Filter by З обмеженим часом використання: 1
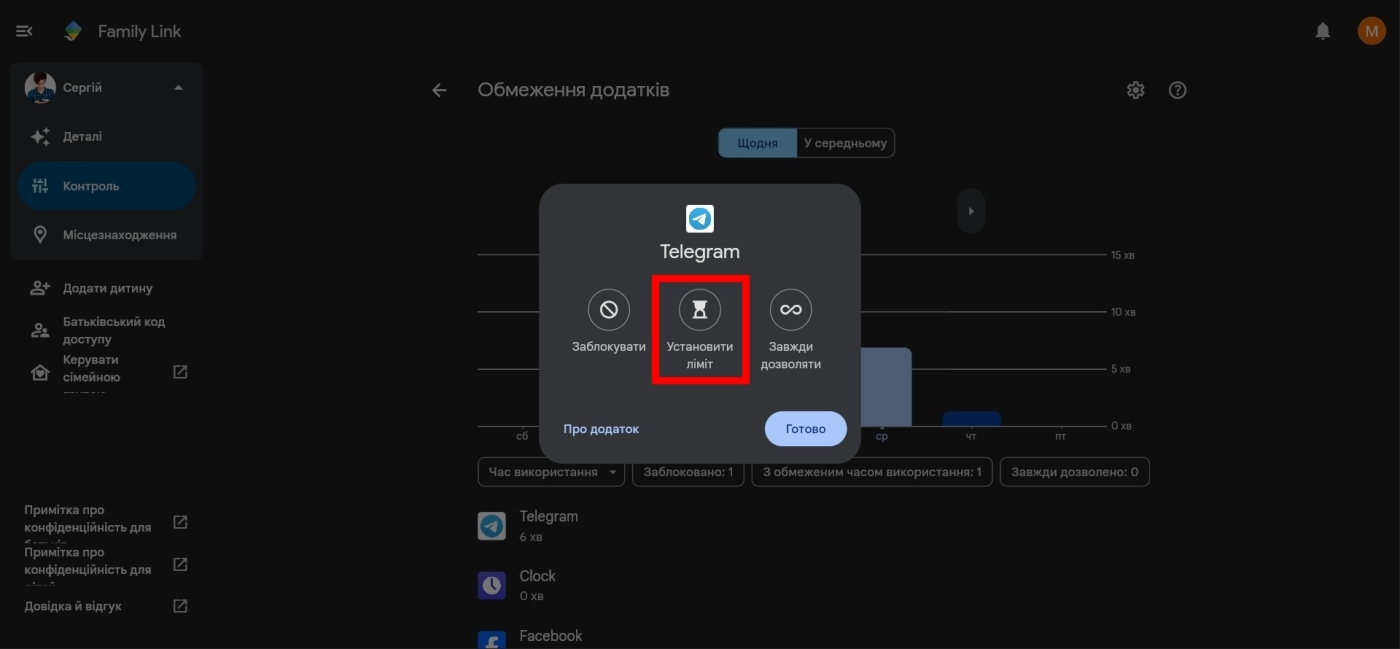The height and width of the screenshot is (649, 1400). click(x=872, y=472)
